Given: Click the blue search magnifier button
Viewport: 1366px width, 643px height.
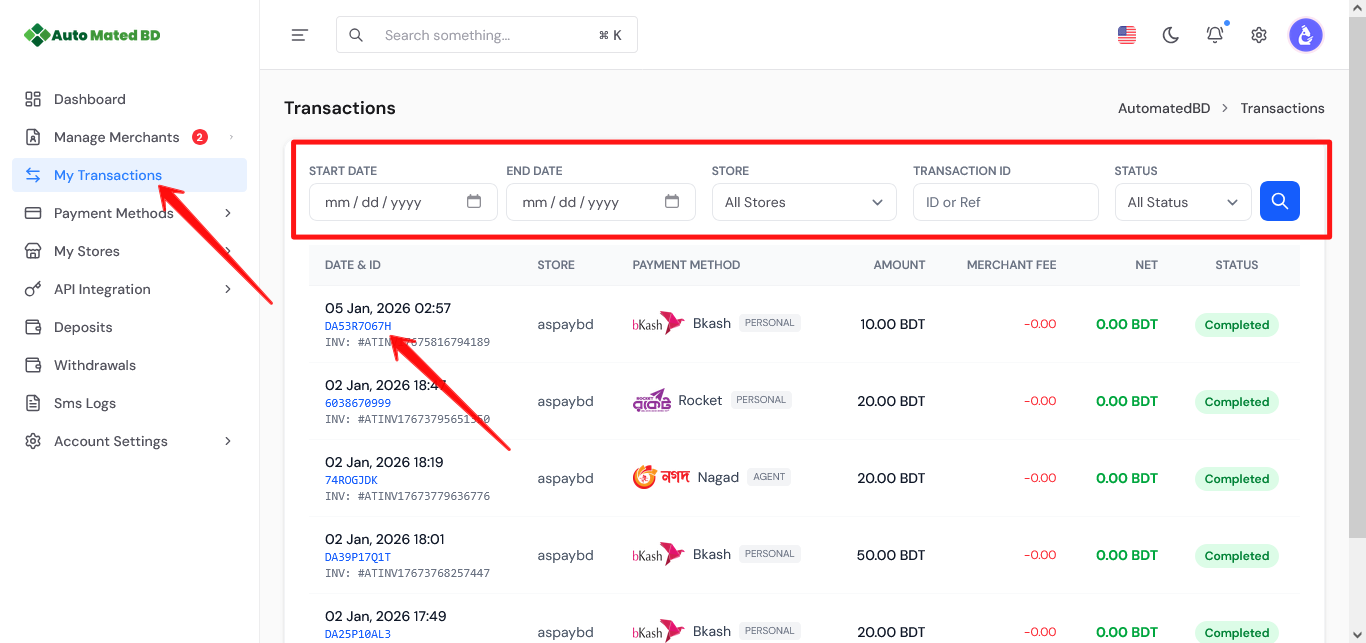Looking at the screenshot, I should tap(1279, 201).
